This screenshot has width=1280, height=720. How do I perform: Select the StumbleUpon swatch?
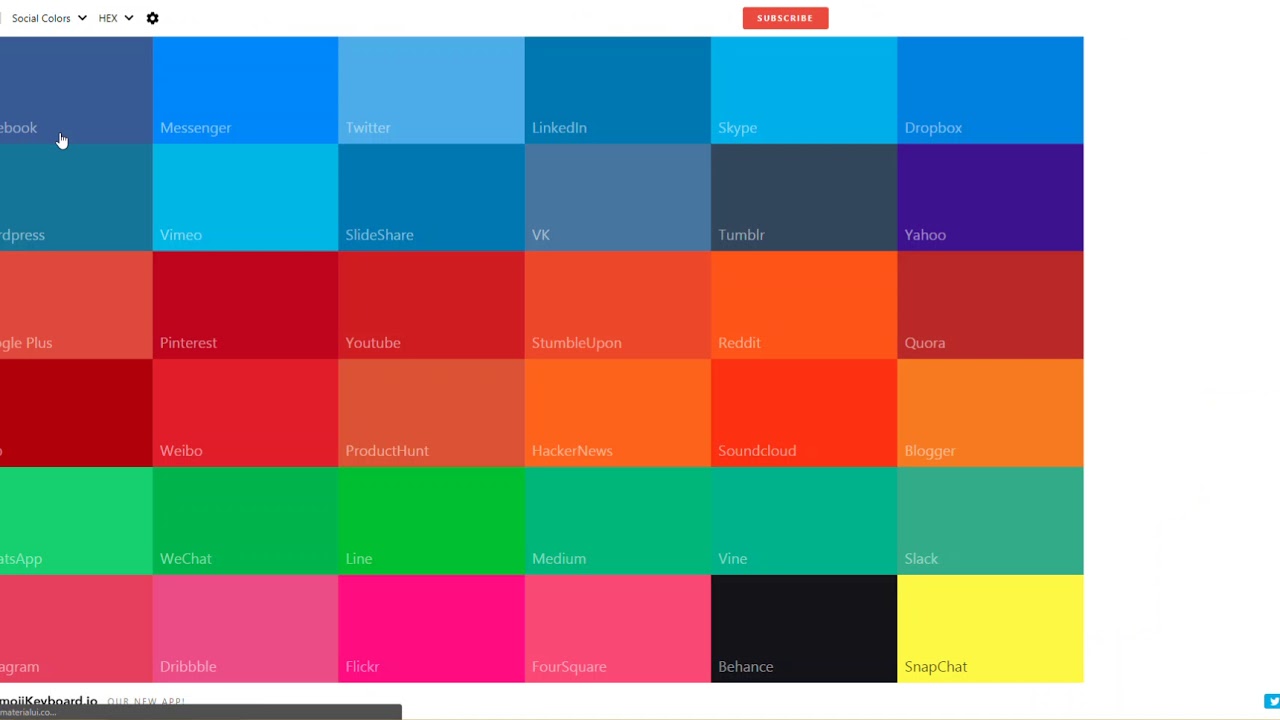click(x=617, y=305)
